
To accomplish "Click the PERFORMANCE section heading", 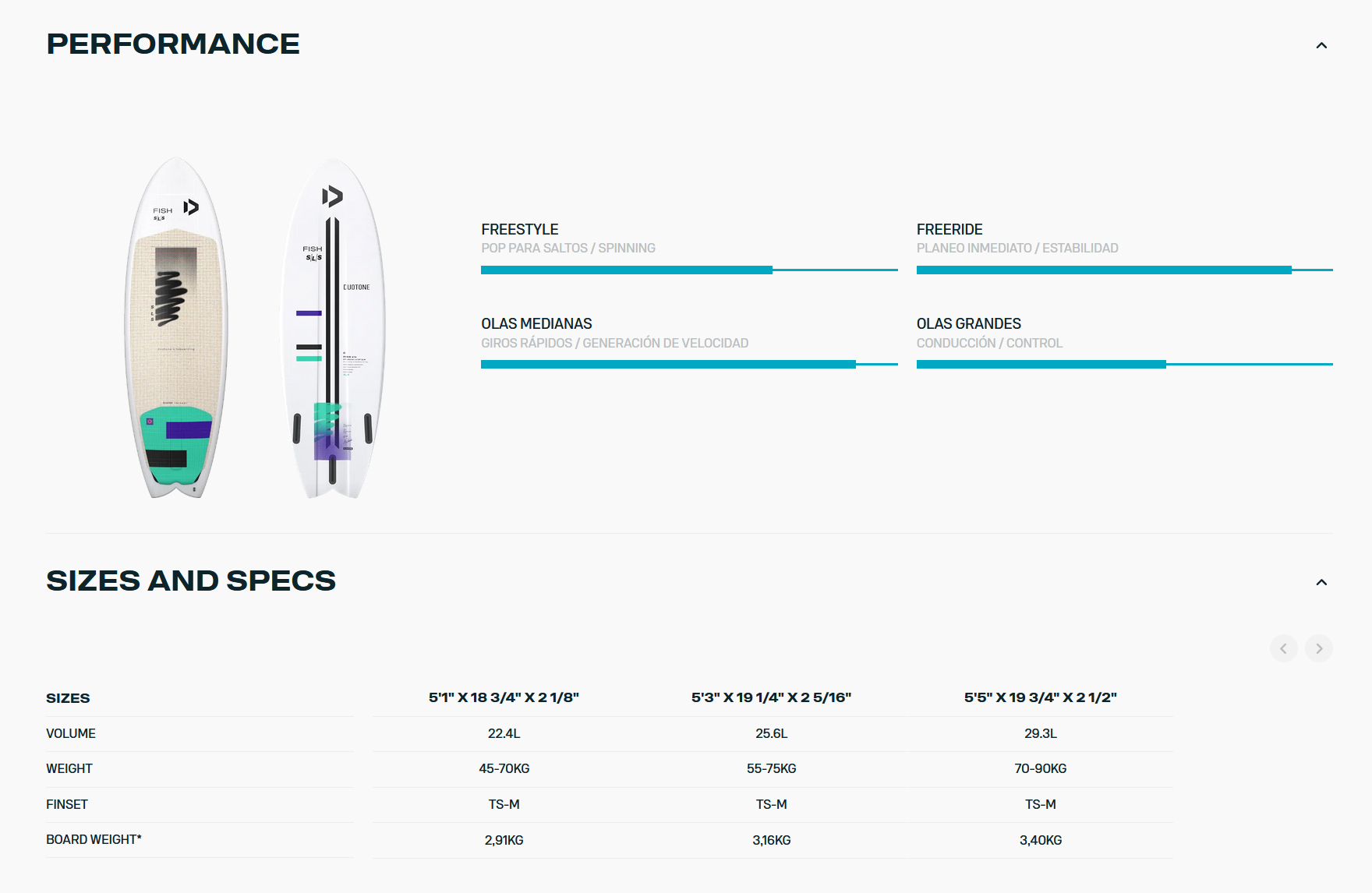I will click(x=173, y=44).
